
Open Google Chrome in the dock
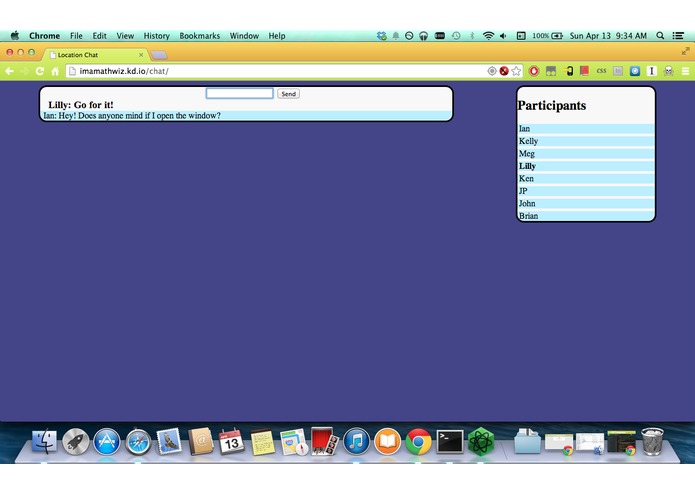[x=418, y=441]
